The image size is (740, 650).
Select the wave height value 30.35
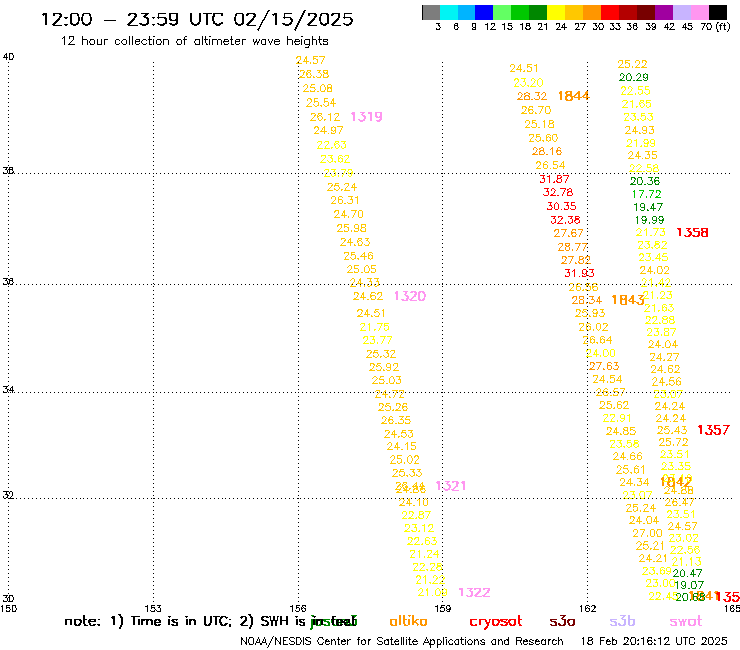pos(562,206)
